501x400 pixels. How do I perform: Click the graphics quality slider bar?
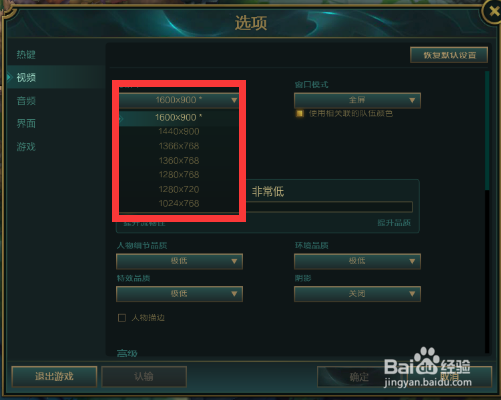point(329,207)
